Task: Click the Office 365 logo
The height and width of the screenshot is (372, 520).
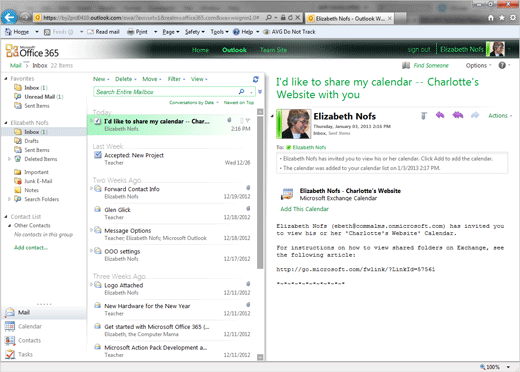Action: 32,51
